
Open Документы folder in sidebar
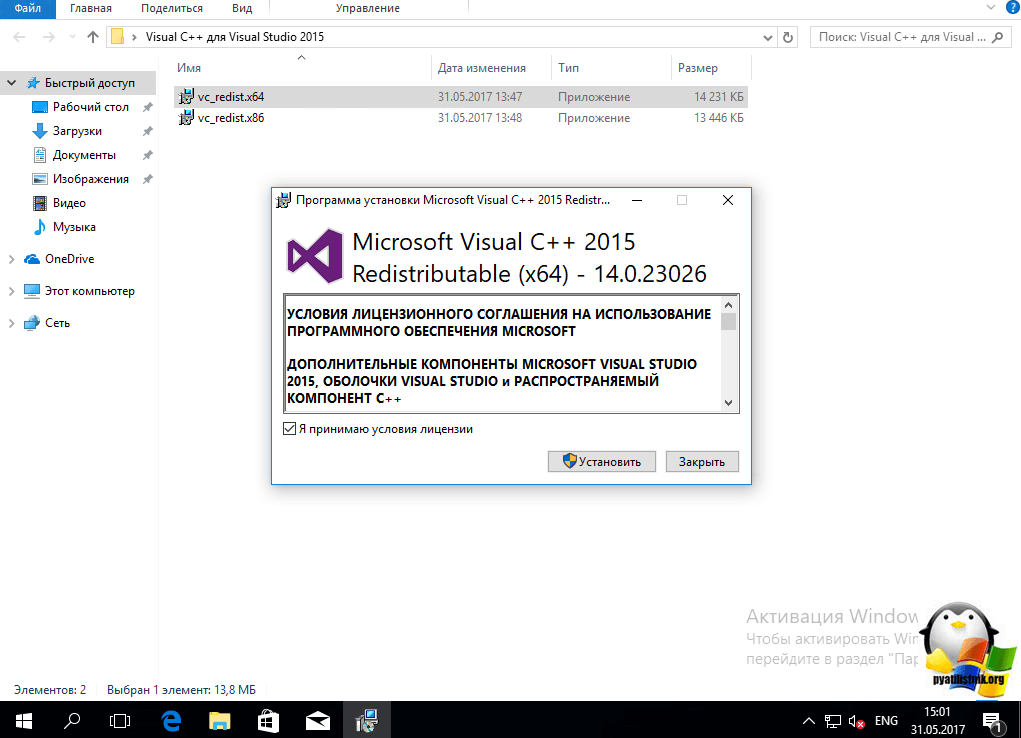(x=84, y=155)
